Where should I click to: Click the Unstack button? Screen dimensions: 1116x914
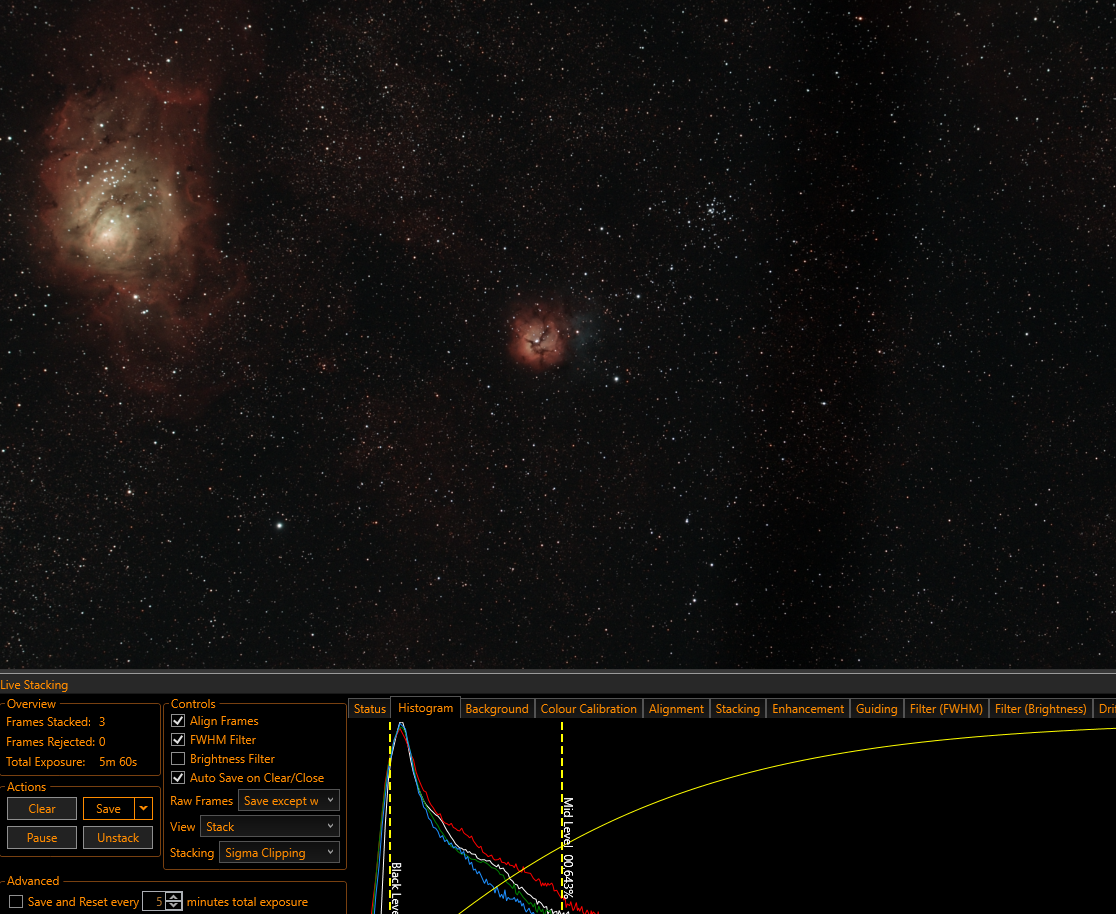pos(118,838)
